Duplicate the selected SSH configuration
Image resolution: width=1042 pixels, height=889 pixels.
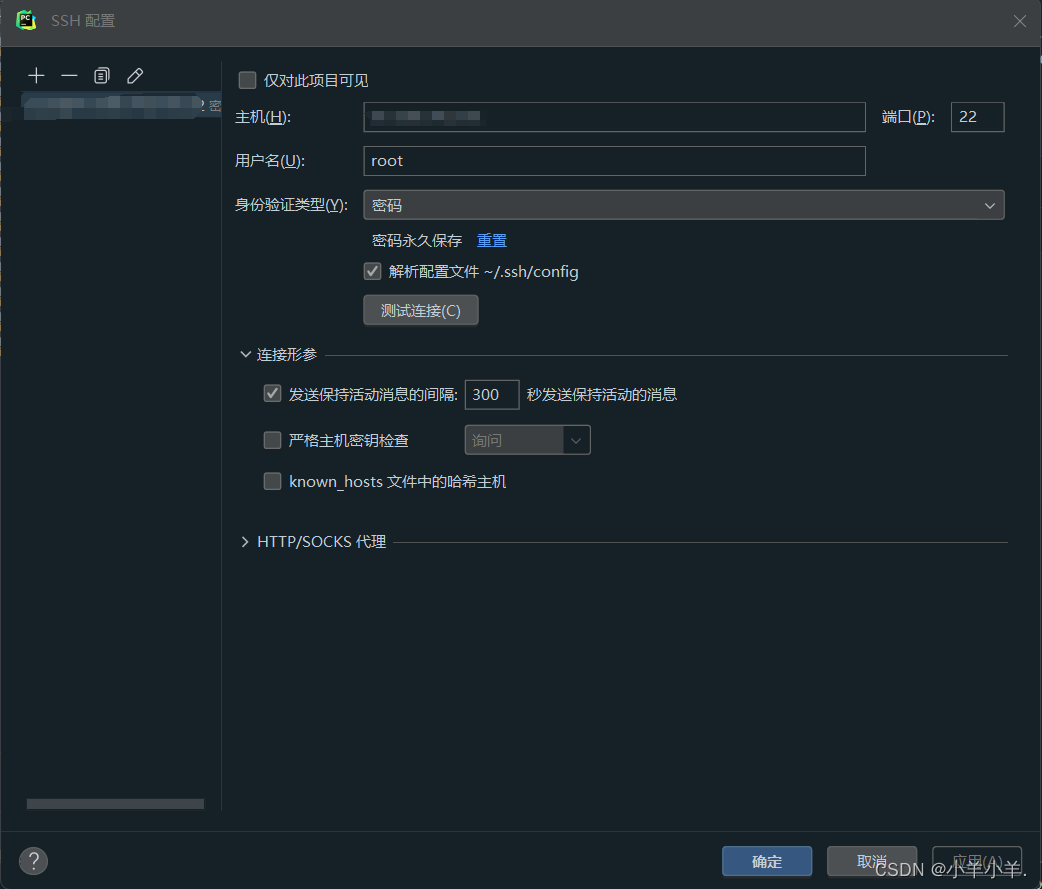pos(101,75)
